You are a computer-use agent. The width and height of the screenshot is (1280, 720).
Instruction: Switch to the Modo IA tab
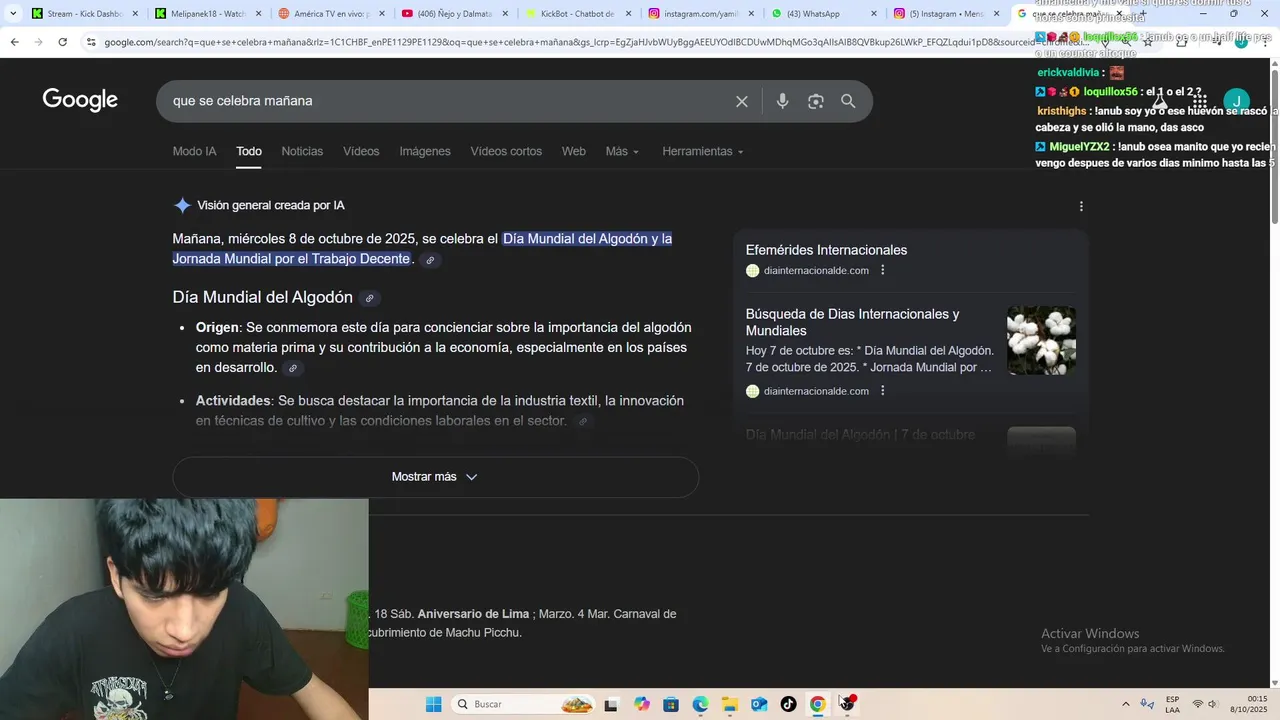click(194, 151)
